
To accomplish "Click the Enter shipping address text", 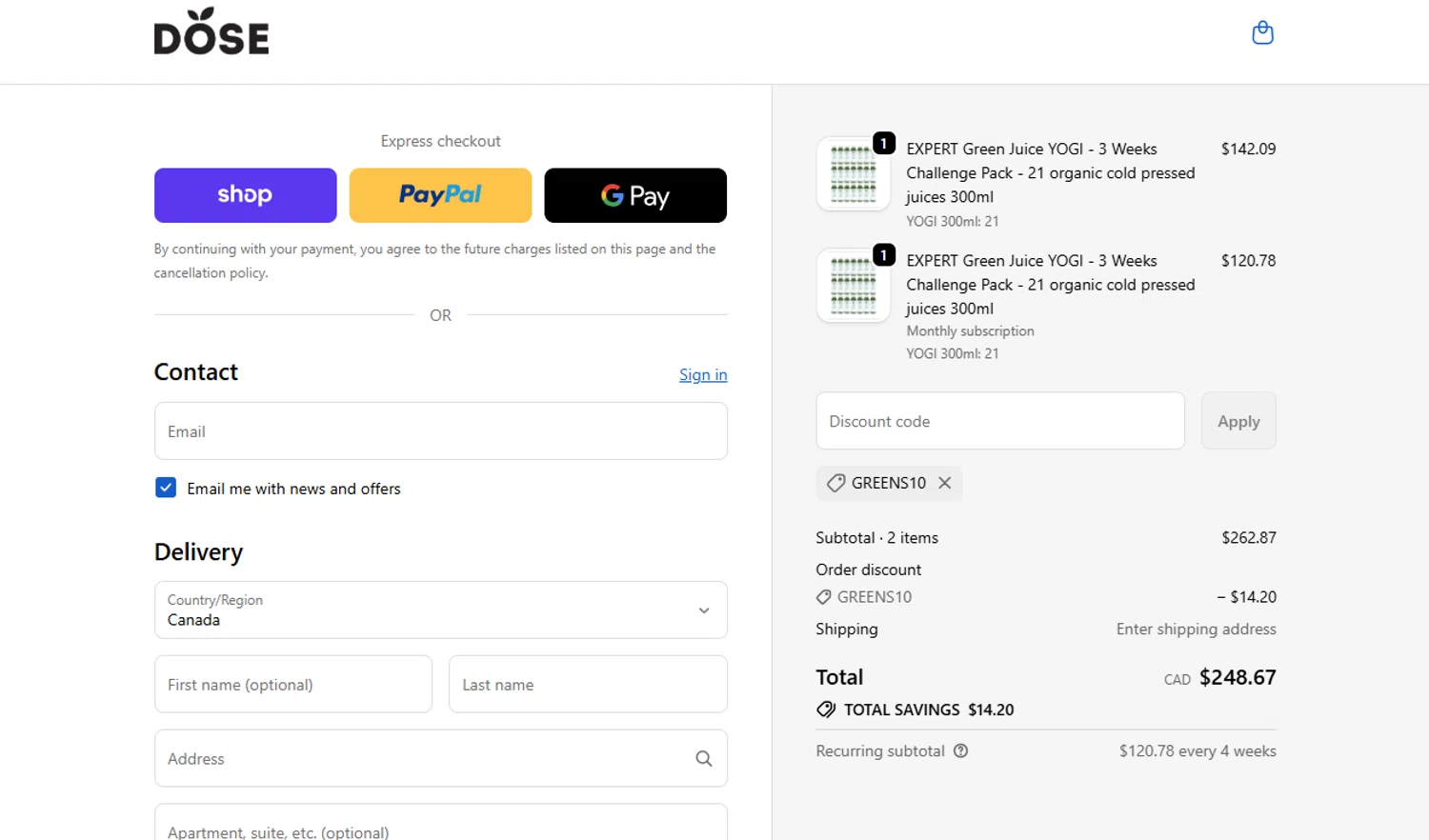I will 1196,629.
